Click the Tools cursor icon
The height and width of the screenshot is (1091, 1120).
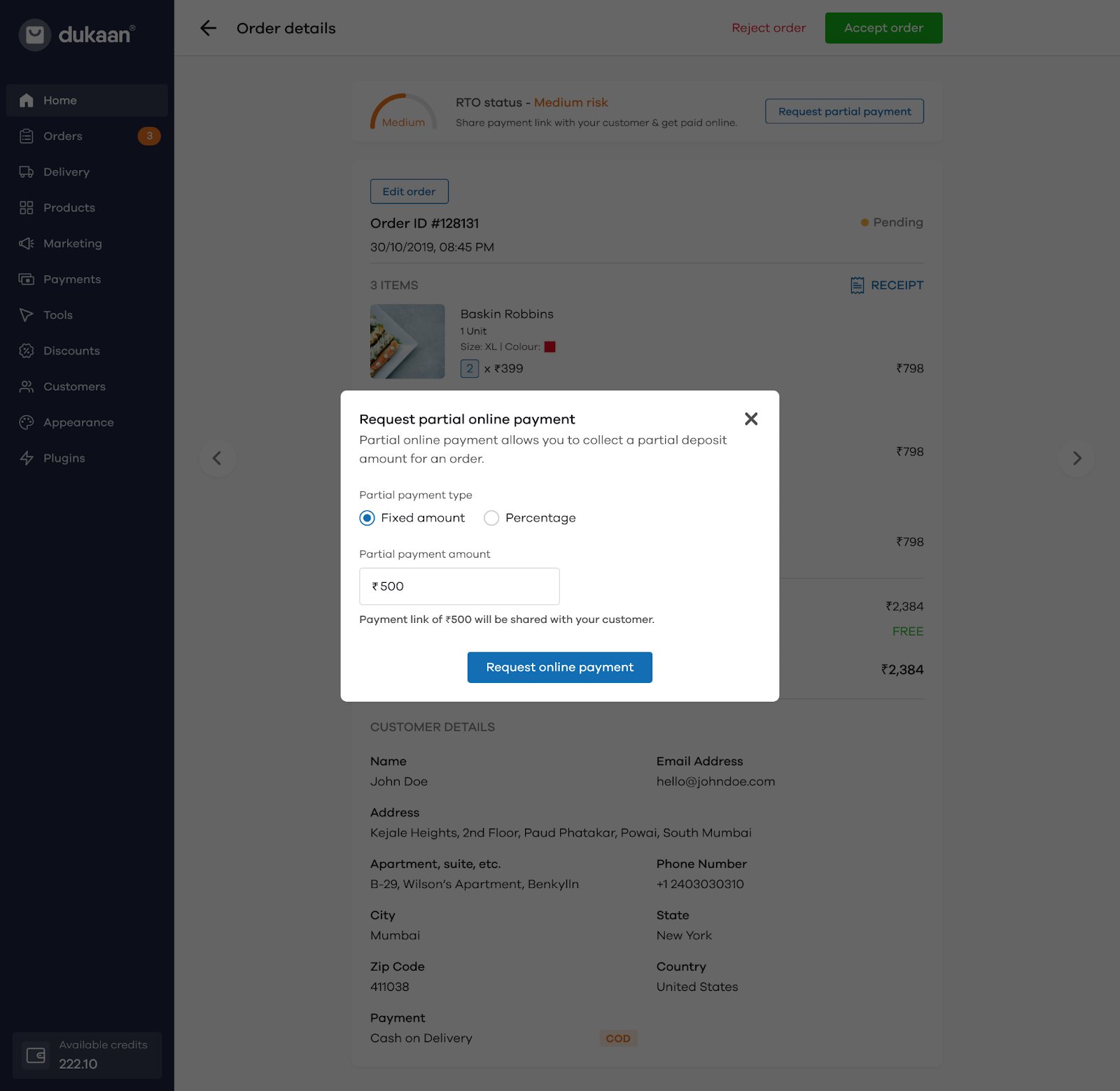coord(27,315)
